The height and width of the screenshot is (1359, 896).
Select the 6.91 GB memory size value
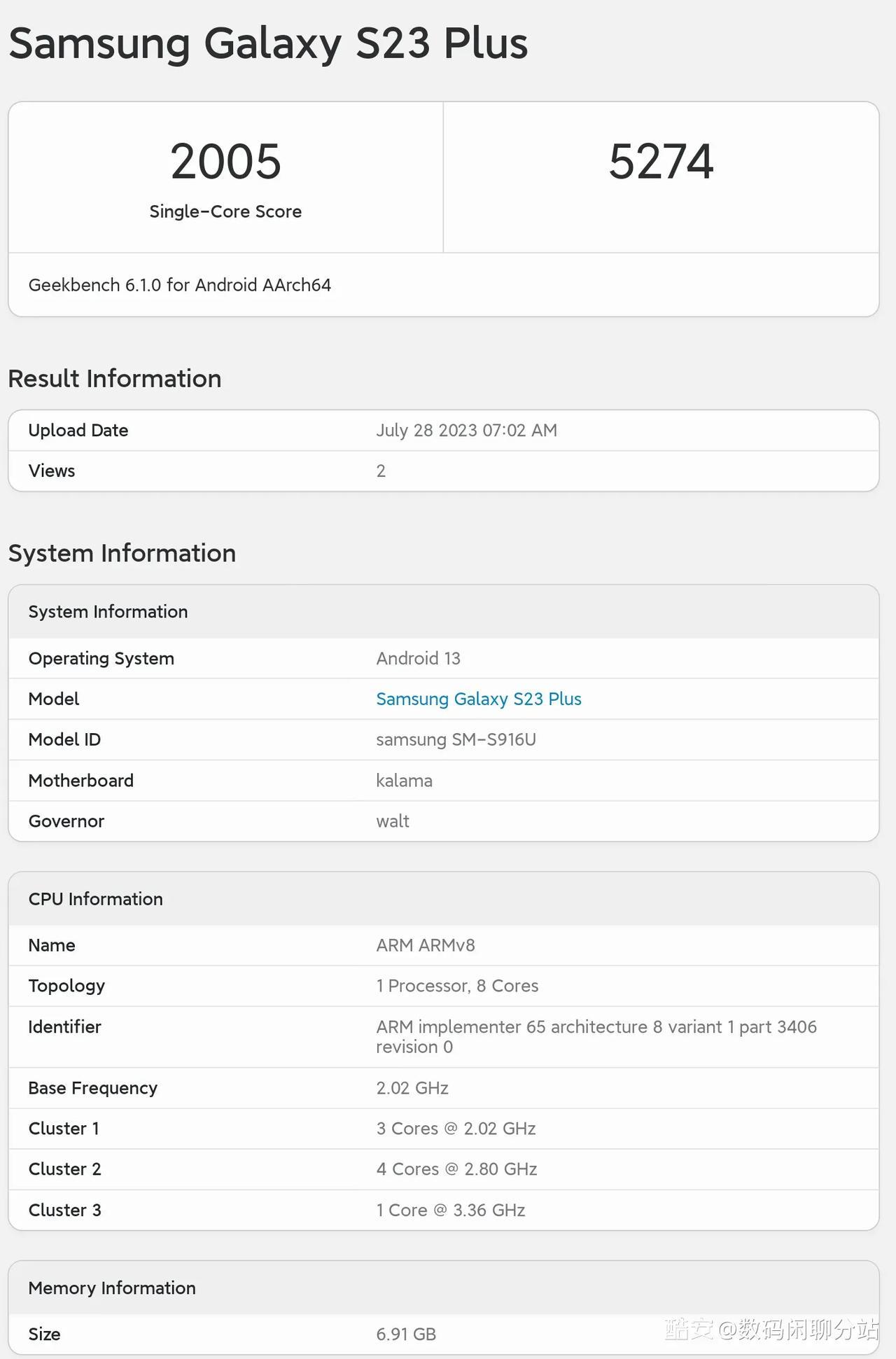406,1334
